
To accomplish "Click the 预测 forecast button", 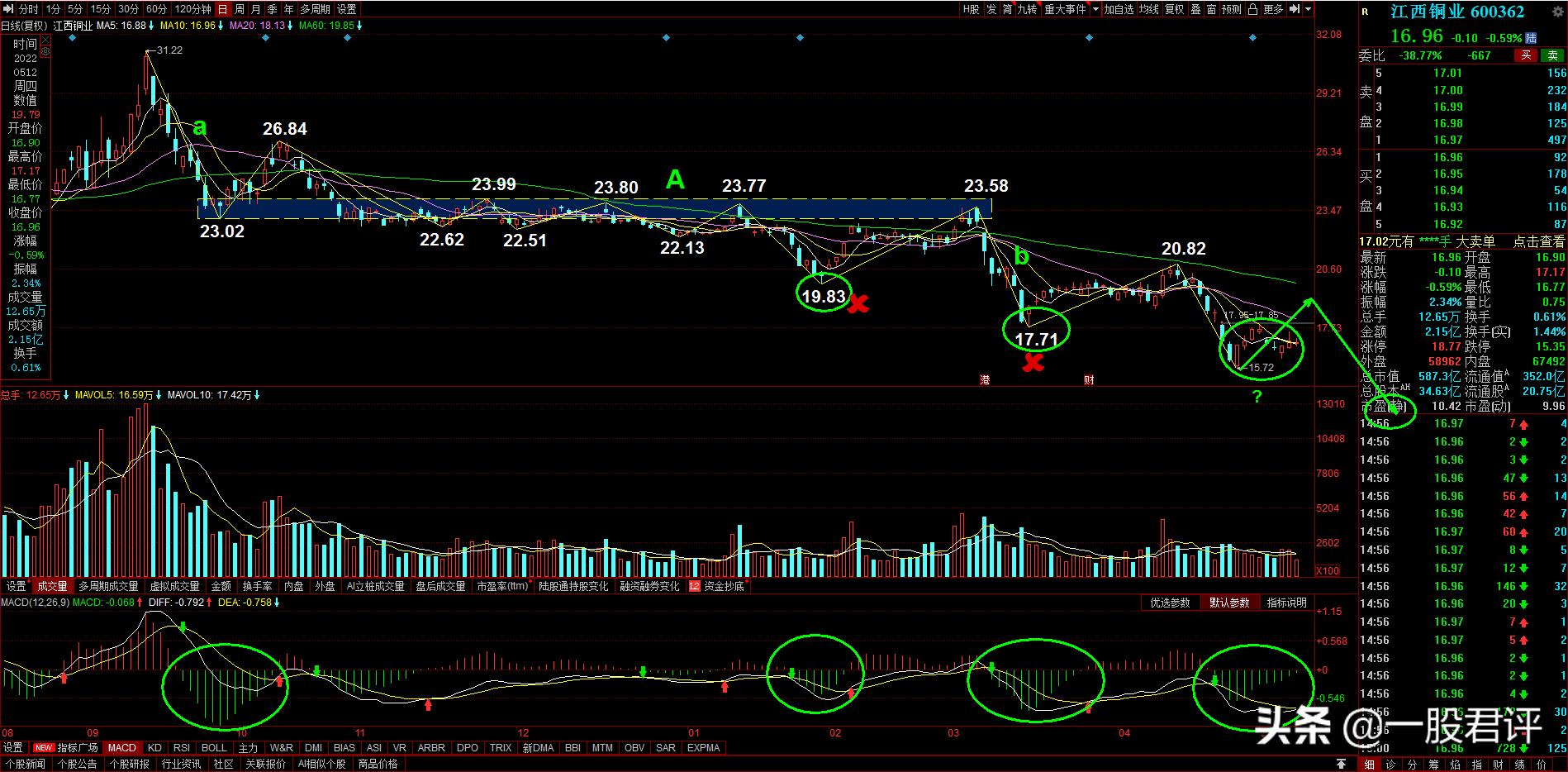I will (x=1232, y=9).
